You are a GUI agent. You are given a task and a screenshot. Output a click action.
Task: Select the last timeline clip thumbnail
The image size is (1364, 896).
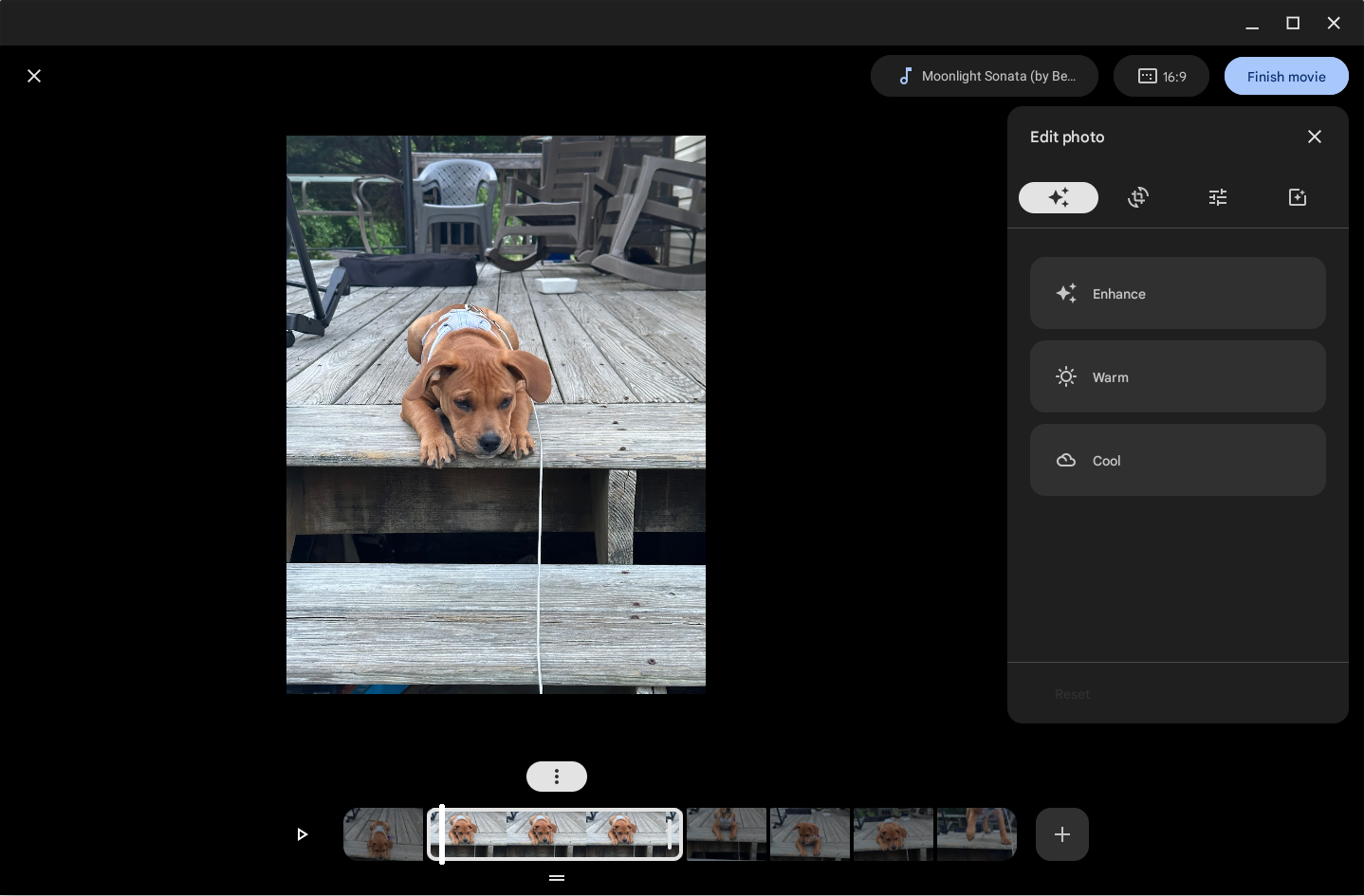point(977,834)
